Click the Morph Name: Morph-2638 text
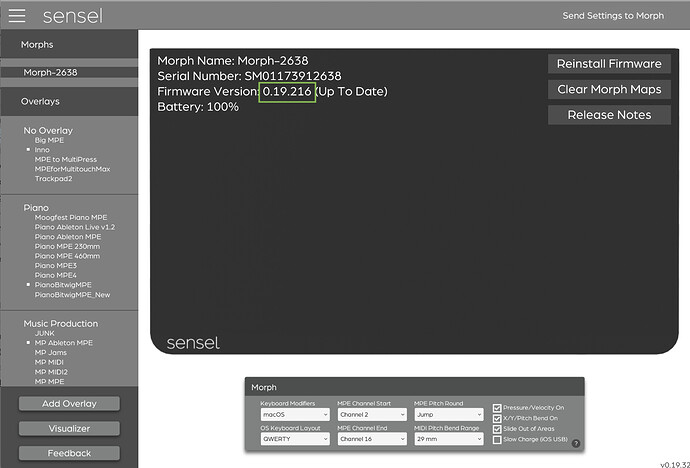This screenshot has height=468, width=690. coord(233,61)
